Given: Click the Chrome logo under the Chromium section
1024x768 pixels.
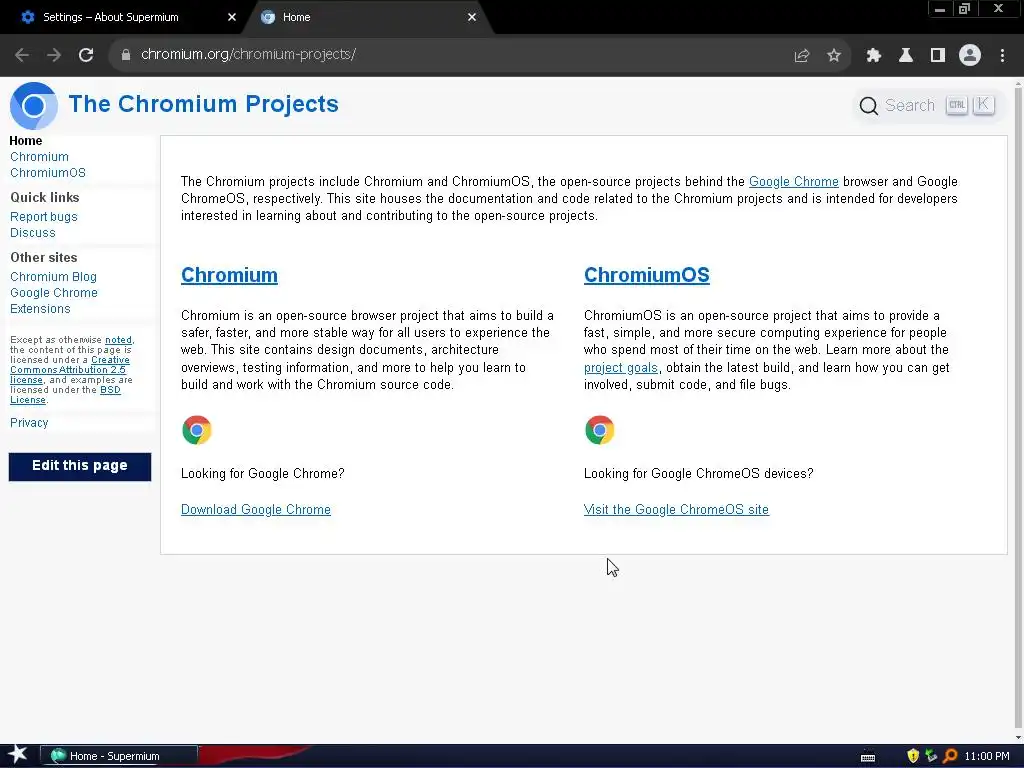Looking at the screenshot, I should [x=197, y=430].
